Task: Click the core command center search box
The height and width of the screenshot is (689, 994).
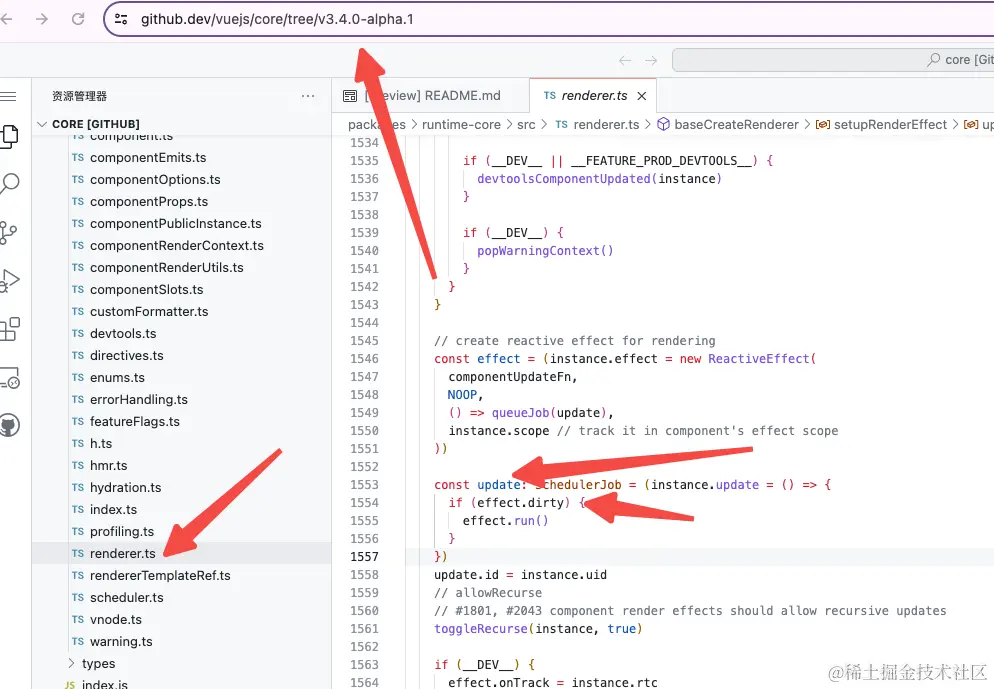Action: [x=833, y=60]
